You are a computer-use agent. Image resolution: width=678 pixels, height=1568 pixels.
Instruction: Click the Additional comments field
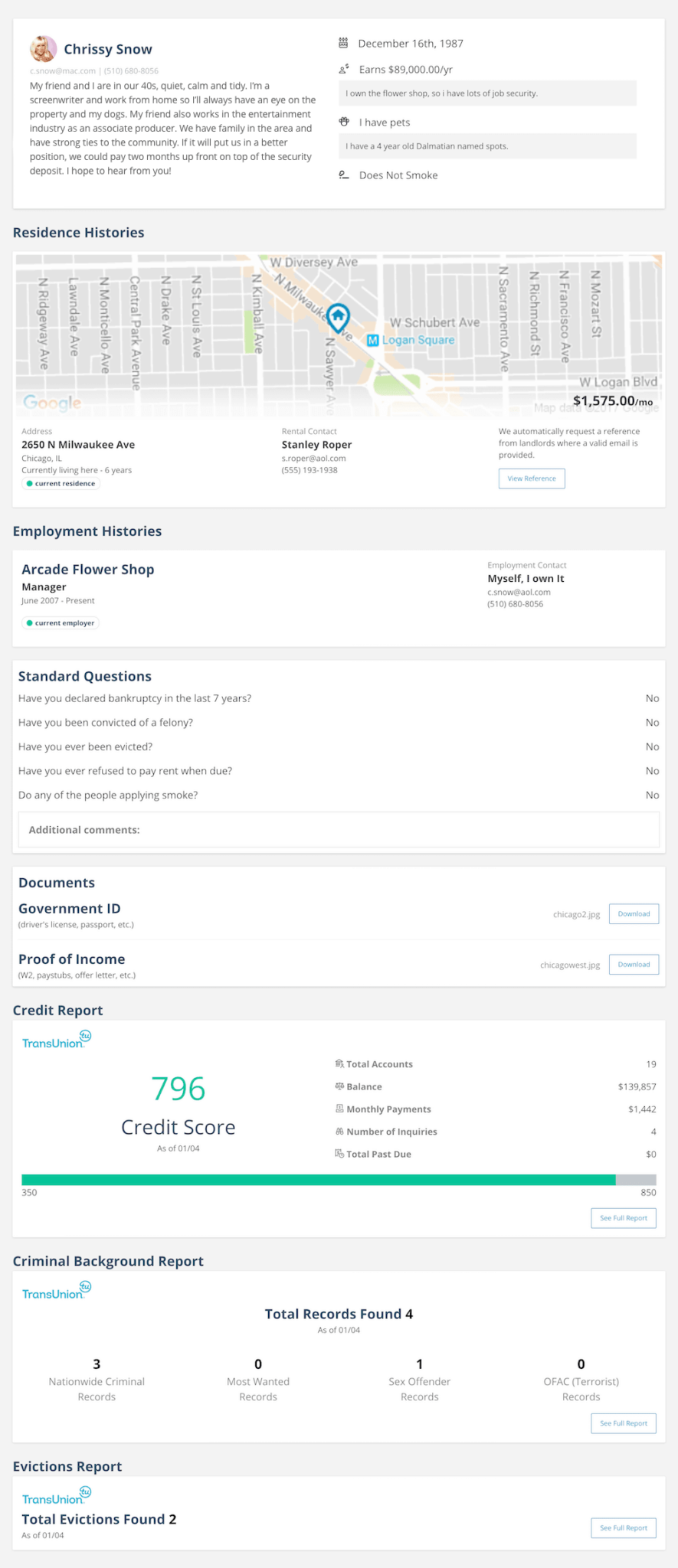pyautogui.click(x=339, y=829)
